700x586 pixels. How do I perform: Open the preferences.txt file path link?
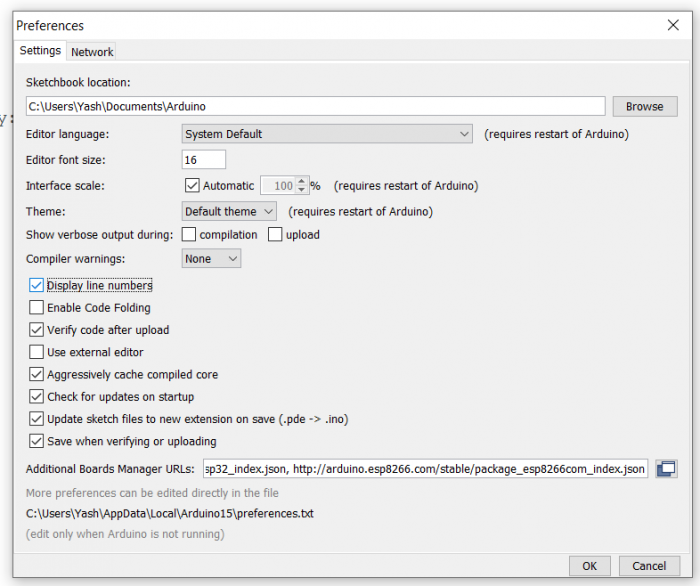170,513
